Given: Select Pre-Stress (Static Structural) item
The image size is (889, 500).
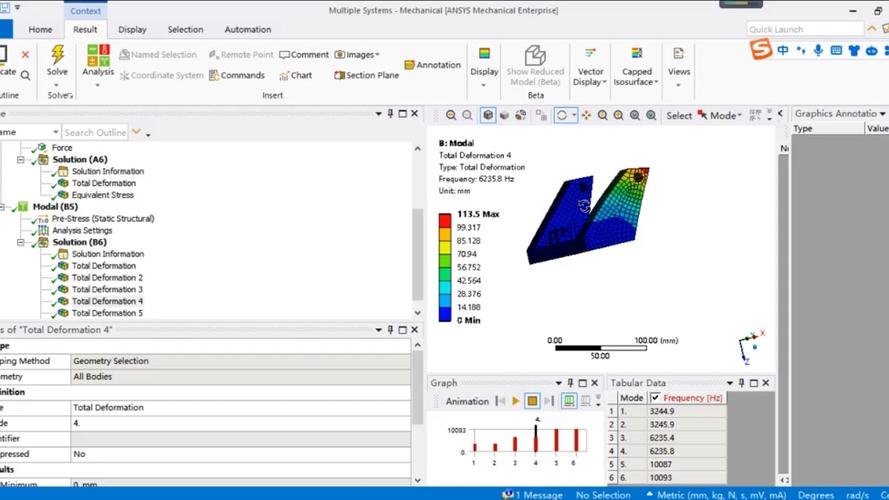Looking at the screenshot, I should 103,219.
